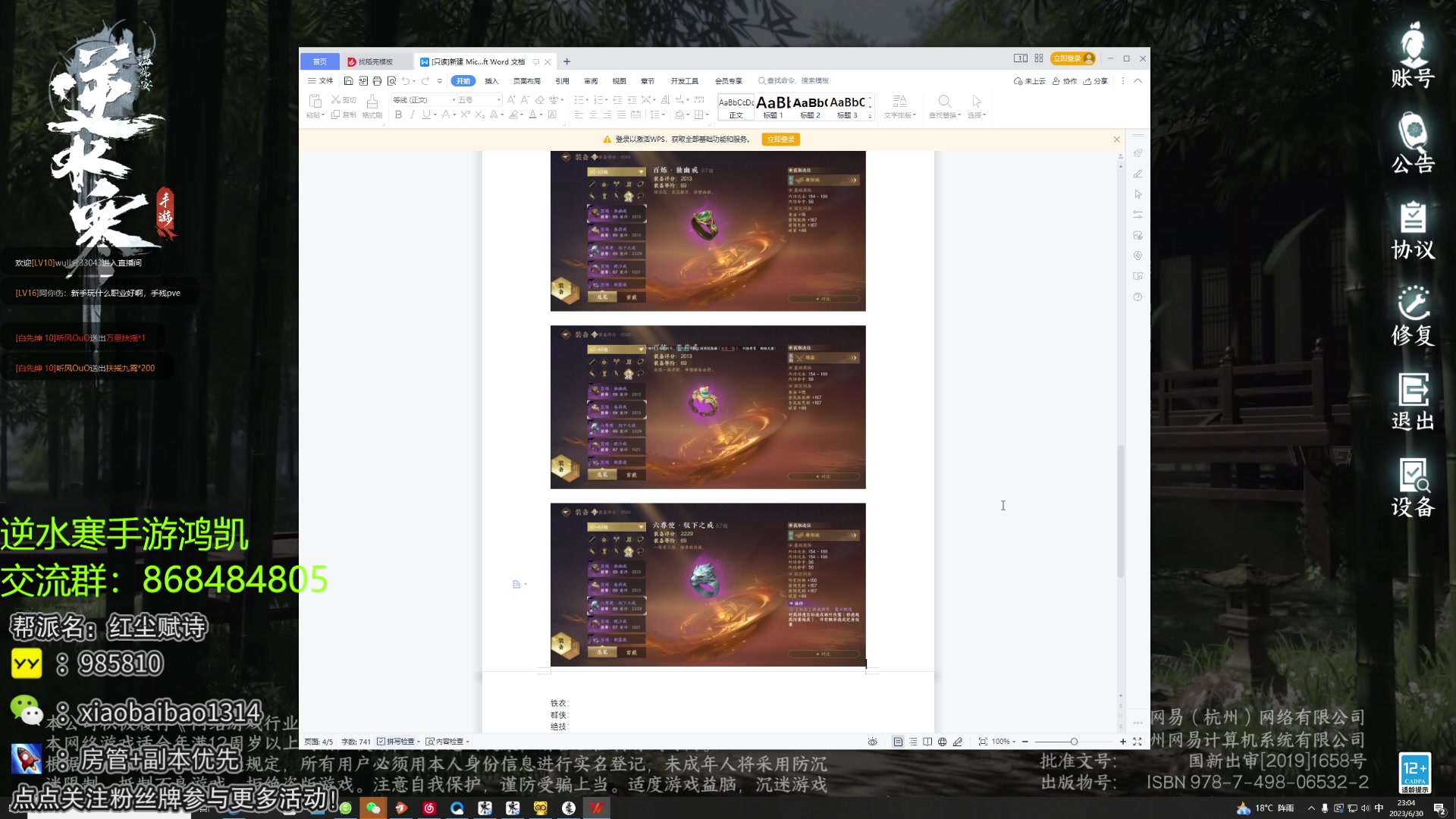Viewport: 1456px width, 819px height.
Task: Click the Redo arrow icon
Action: (425, 81)
